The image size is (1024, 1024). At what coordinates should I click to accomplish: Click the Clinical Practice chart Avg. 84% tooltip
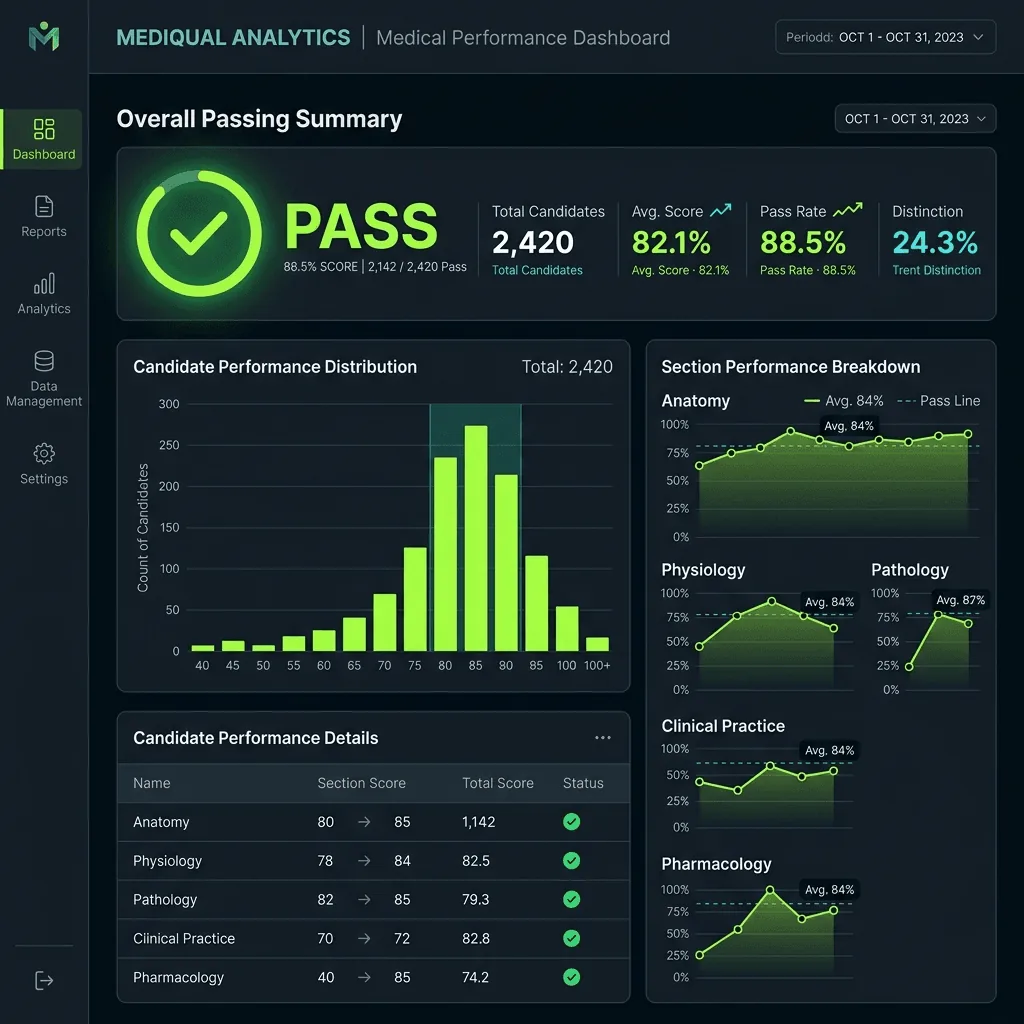tap(829, 750)
